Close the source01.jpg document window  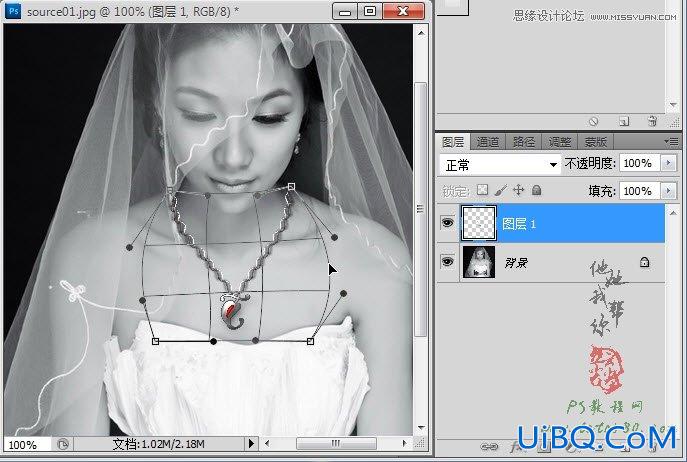[404, 11]
